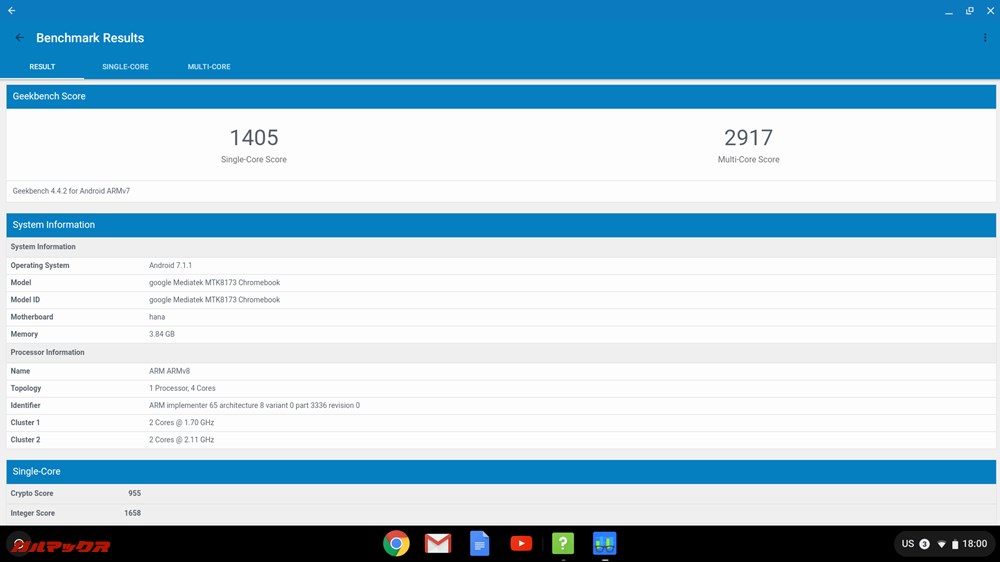Launch YouTube from the shelf

[521, 544]
